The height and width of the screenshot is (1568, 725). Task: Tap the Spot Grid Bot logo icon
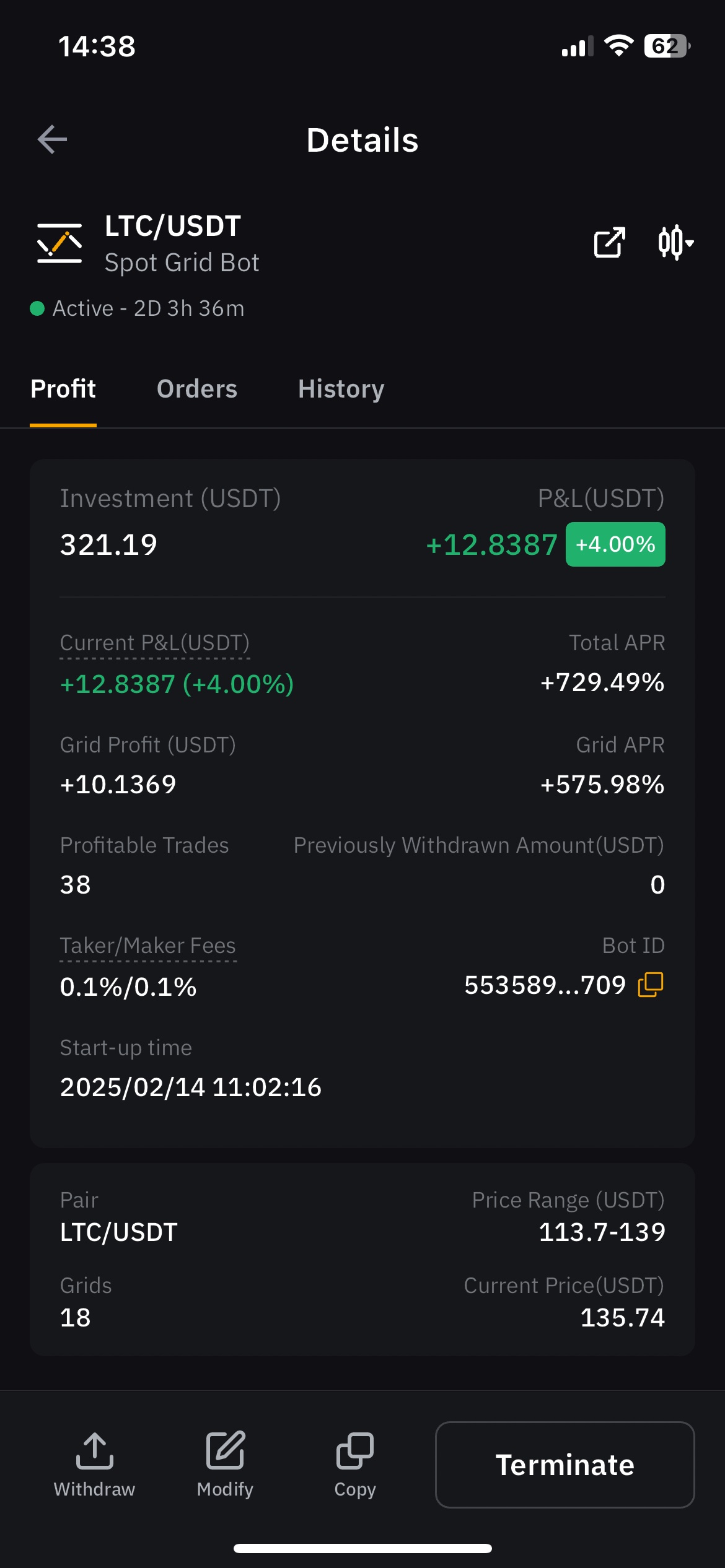(59, 243)
